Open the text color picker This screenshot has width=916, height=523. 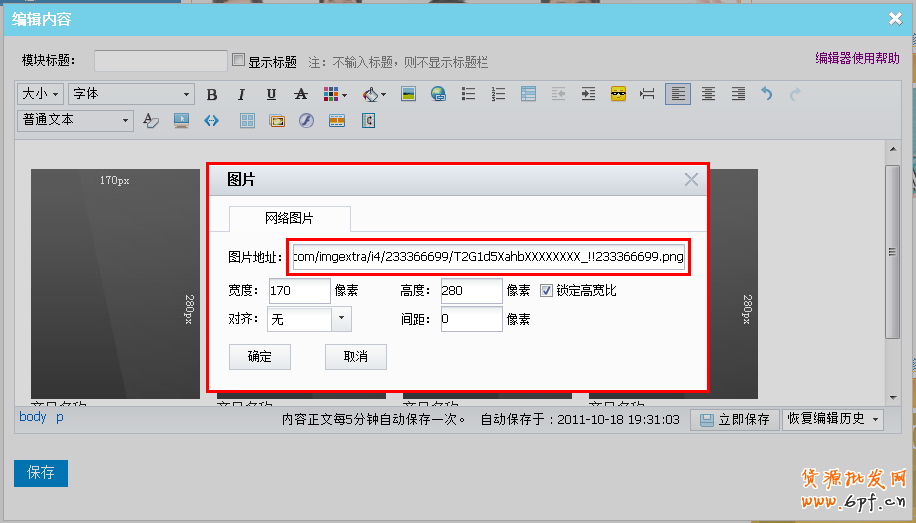334,95
